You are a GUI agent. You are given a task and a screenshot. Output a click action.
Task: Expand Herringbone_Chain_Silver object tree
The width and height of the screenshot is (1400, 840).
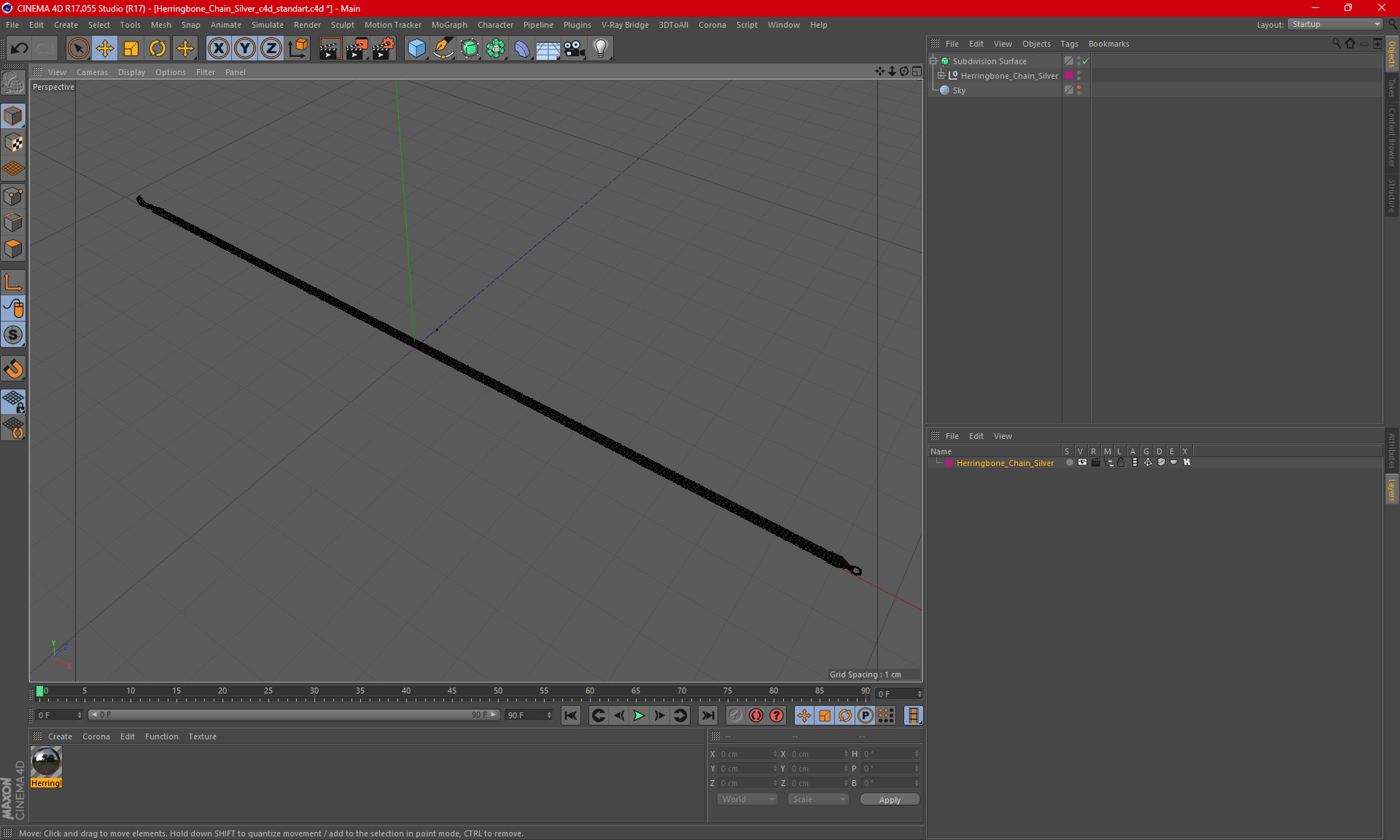tap(941, 76)
